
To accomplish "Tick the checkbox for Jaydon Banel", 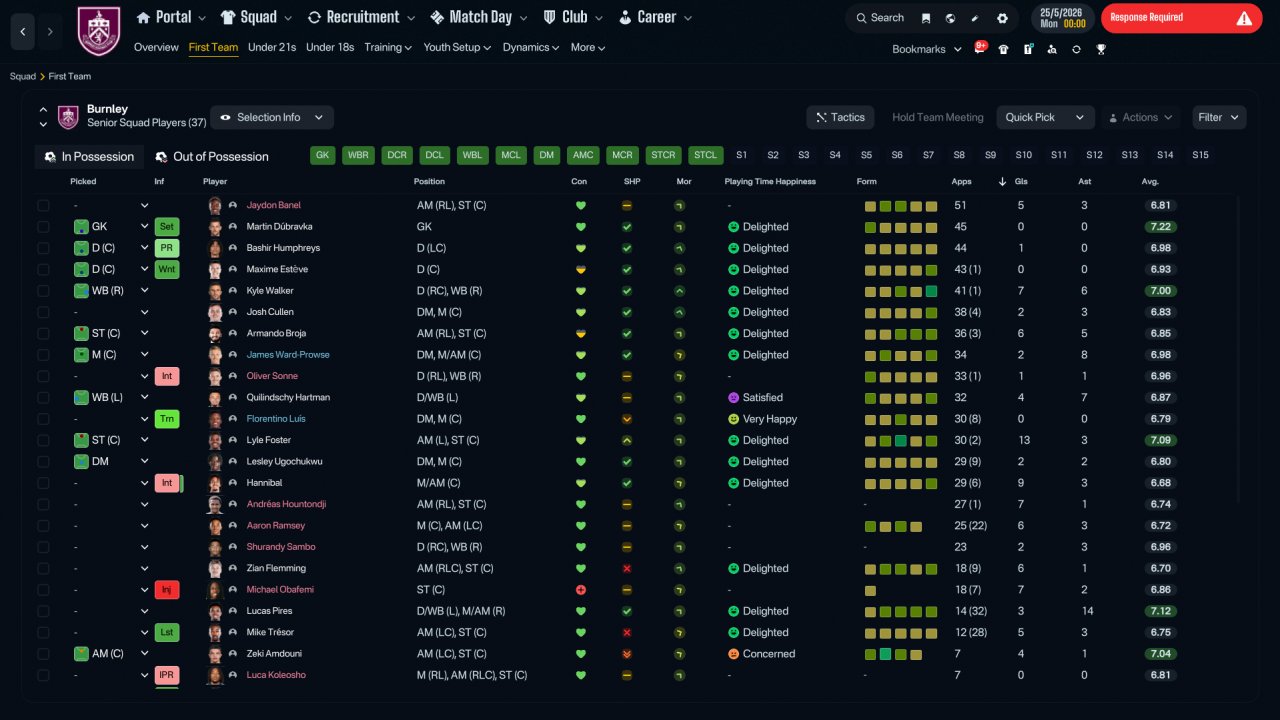I will pos(43,206).
